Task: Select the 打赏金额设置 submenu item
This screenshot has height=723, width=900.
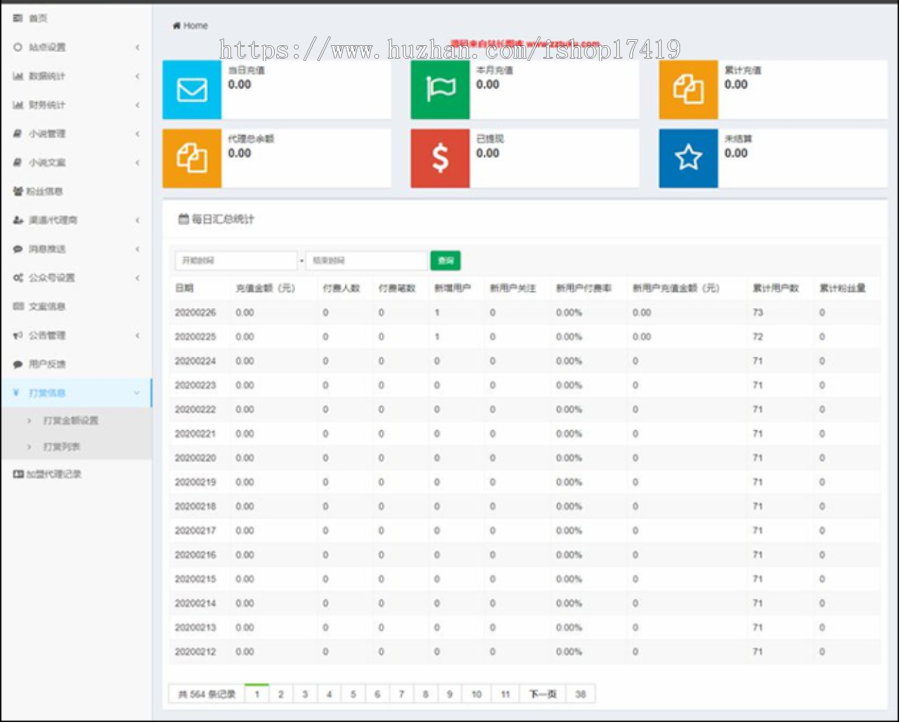Action: (x=70, y=421)
